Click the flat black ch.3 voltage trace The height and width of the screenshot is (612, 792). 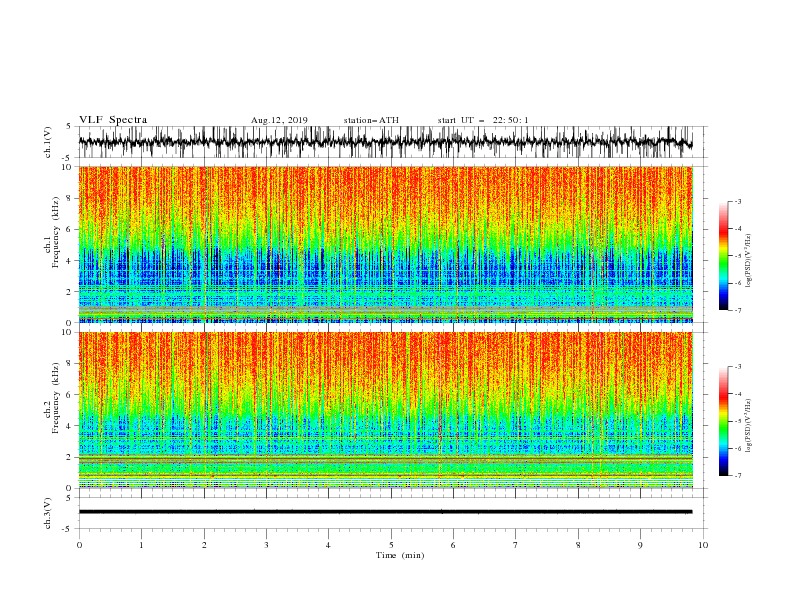point(385,512)
